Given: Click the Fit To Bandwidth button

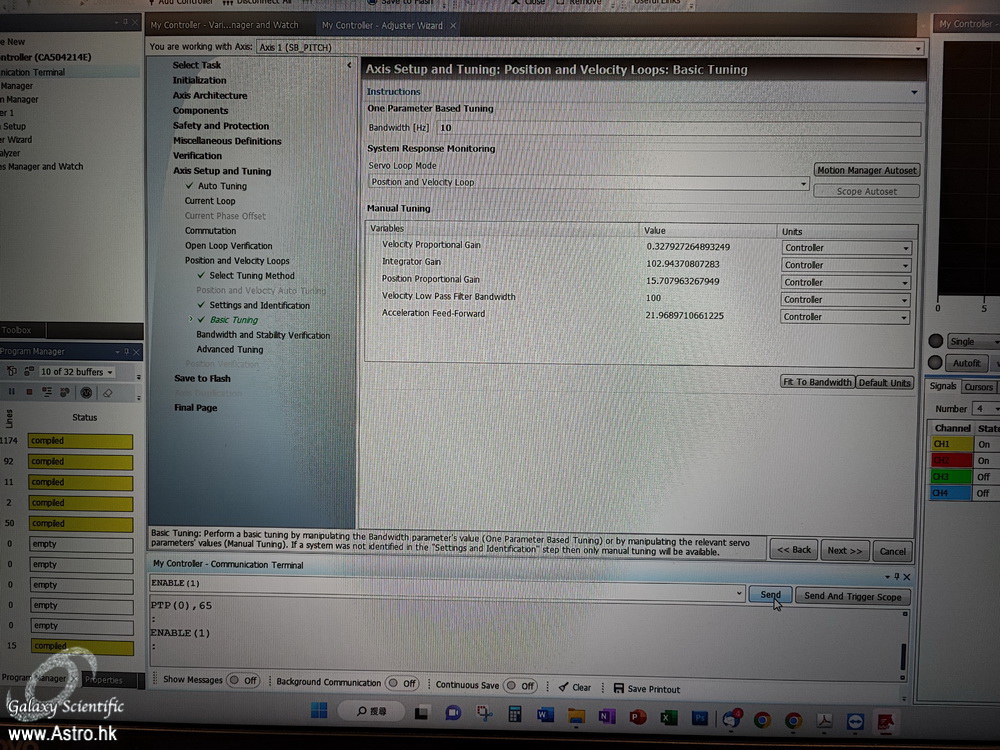Looking at the screenshot, I should pos(817,382).
